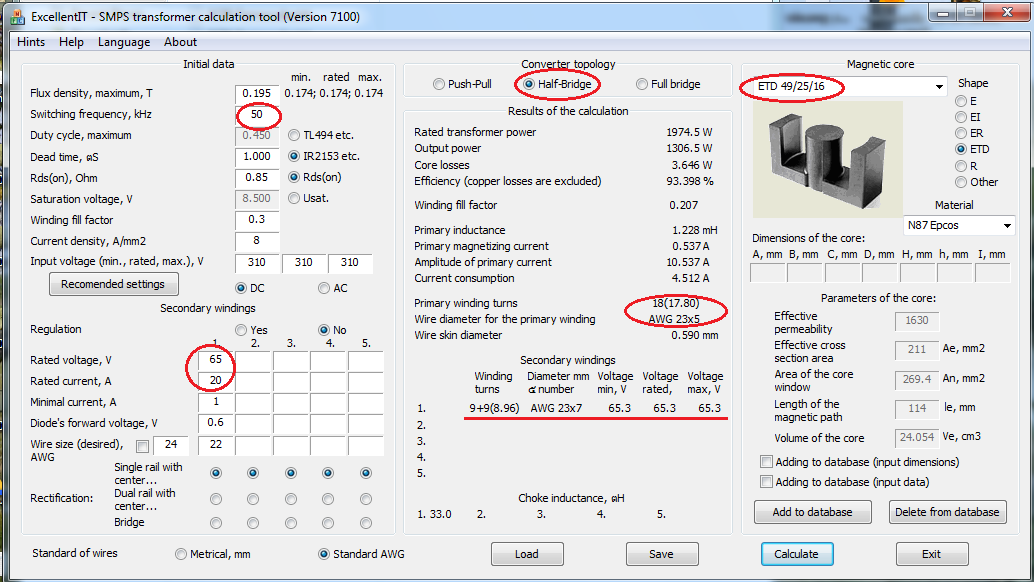
Task: Toggle the Wire size desired AWG checkbox
Action: (x=142, y=446)
